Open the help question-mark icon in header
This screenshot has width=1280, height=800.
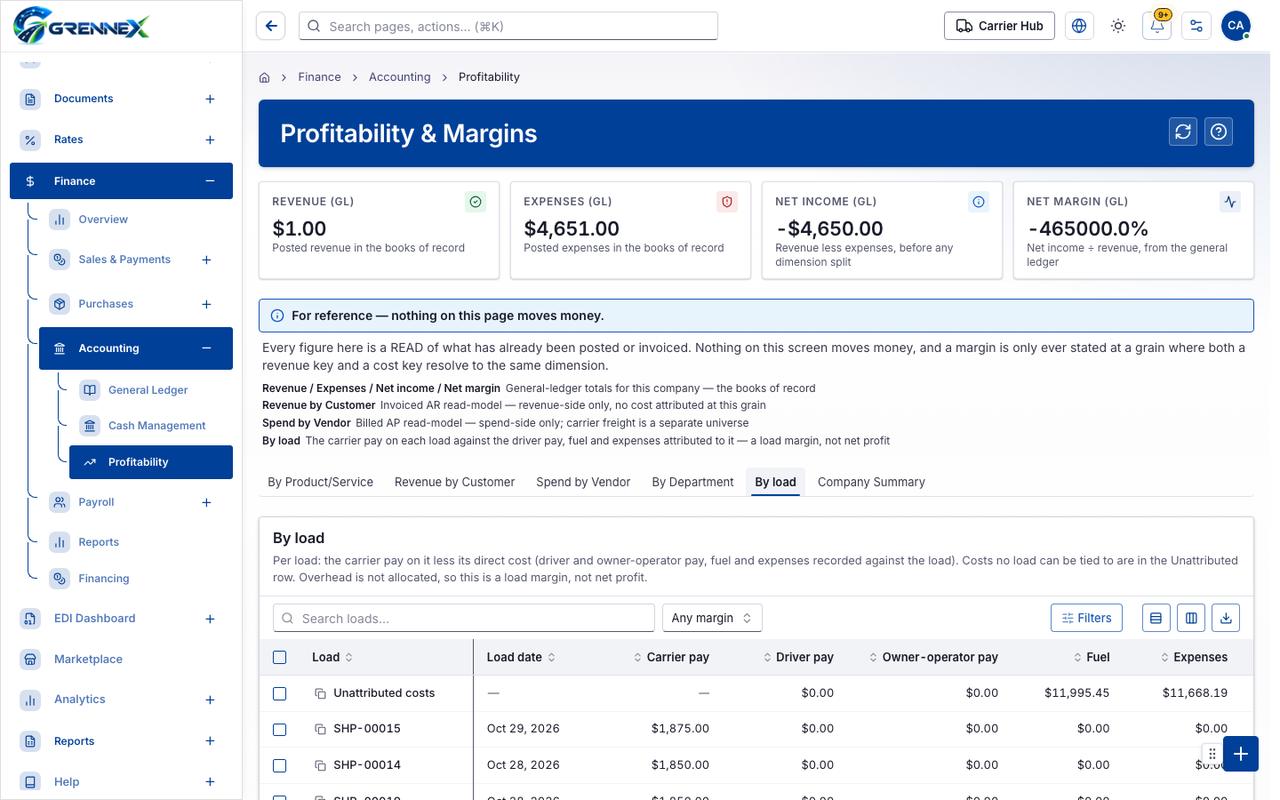(x=1218, y=132)
